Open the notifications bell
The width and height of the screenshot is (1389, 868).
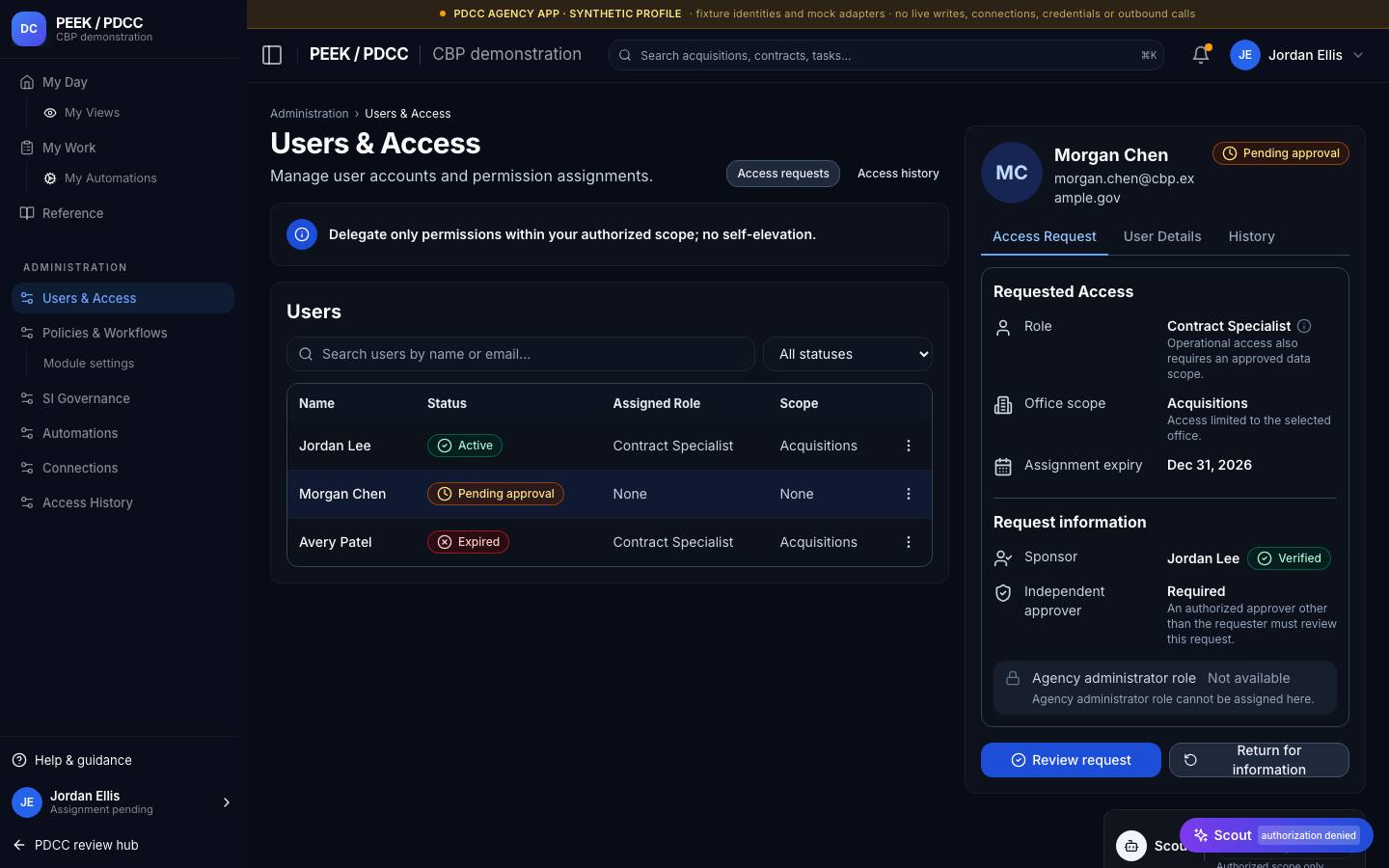1201,55
